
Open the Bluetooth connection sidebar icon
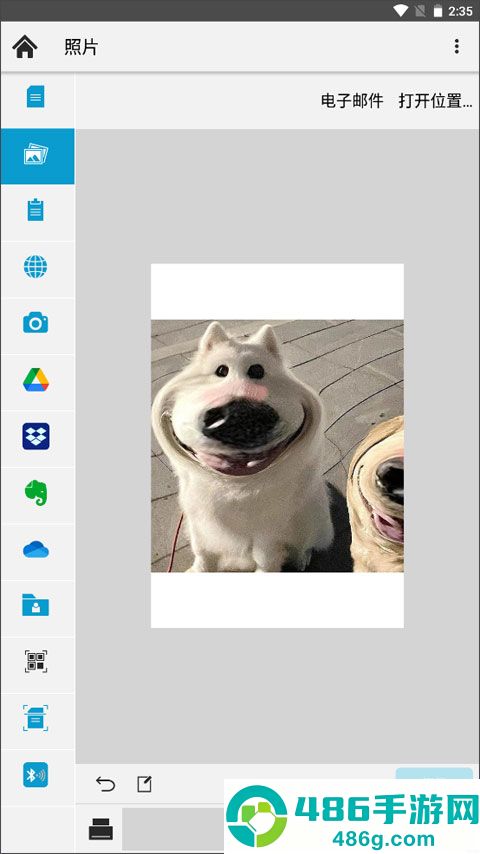(36, 775)
